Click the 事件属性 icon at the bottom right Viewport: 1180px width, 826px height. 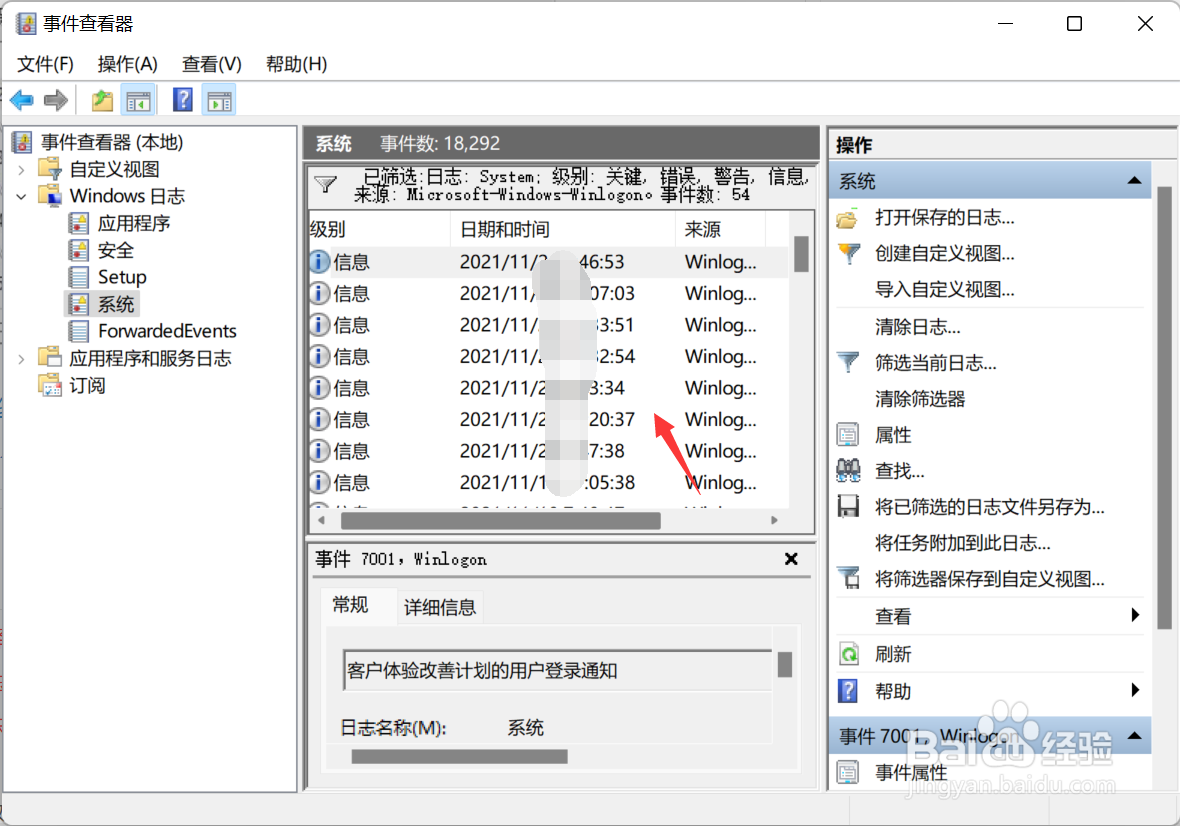coord(847,772)
